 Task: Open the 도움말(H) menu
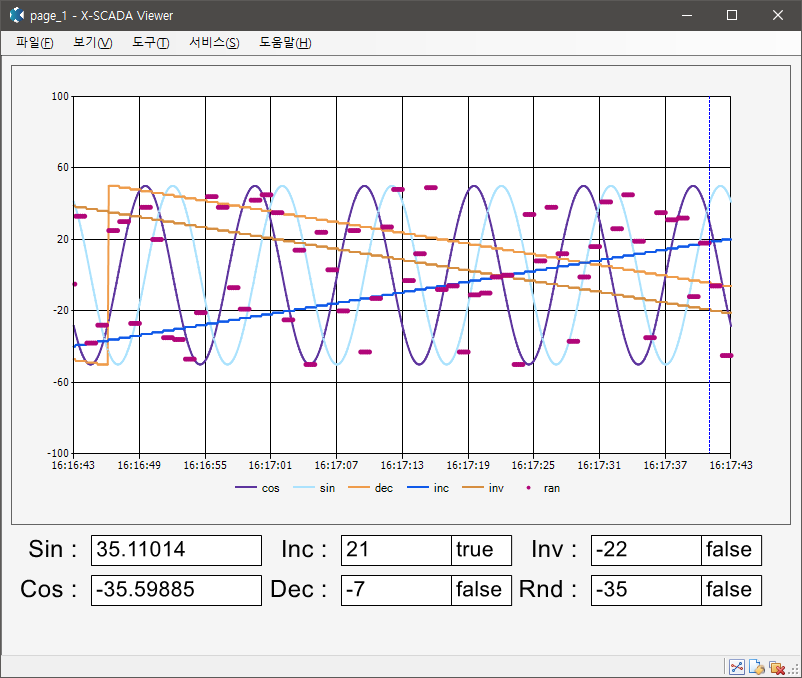pos(285,42)
